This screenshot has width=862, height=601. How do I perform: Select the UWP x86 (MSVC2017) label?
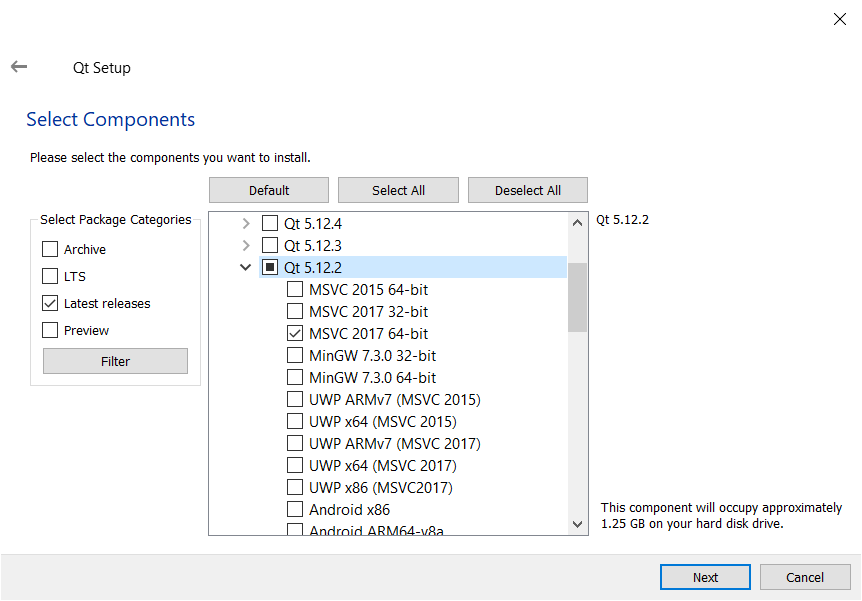(380, 488)
